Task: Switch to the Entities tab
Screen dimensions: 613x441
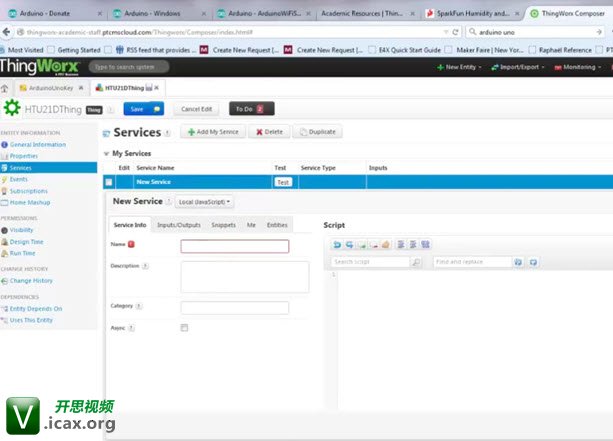Action: click(277, 225)
